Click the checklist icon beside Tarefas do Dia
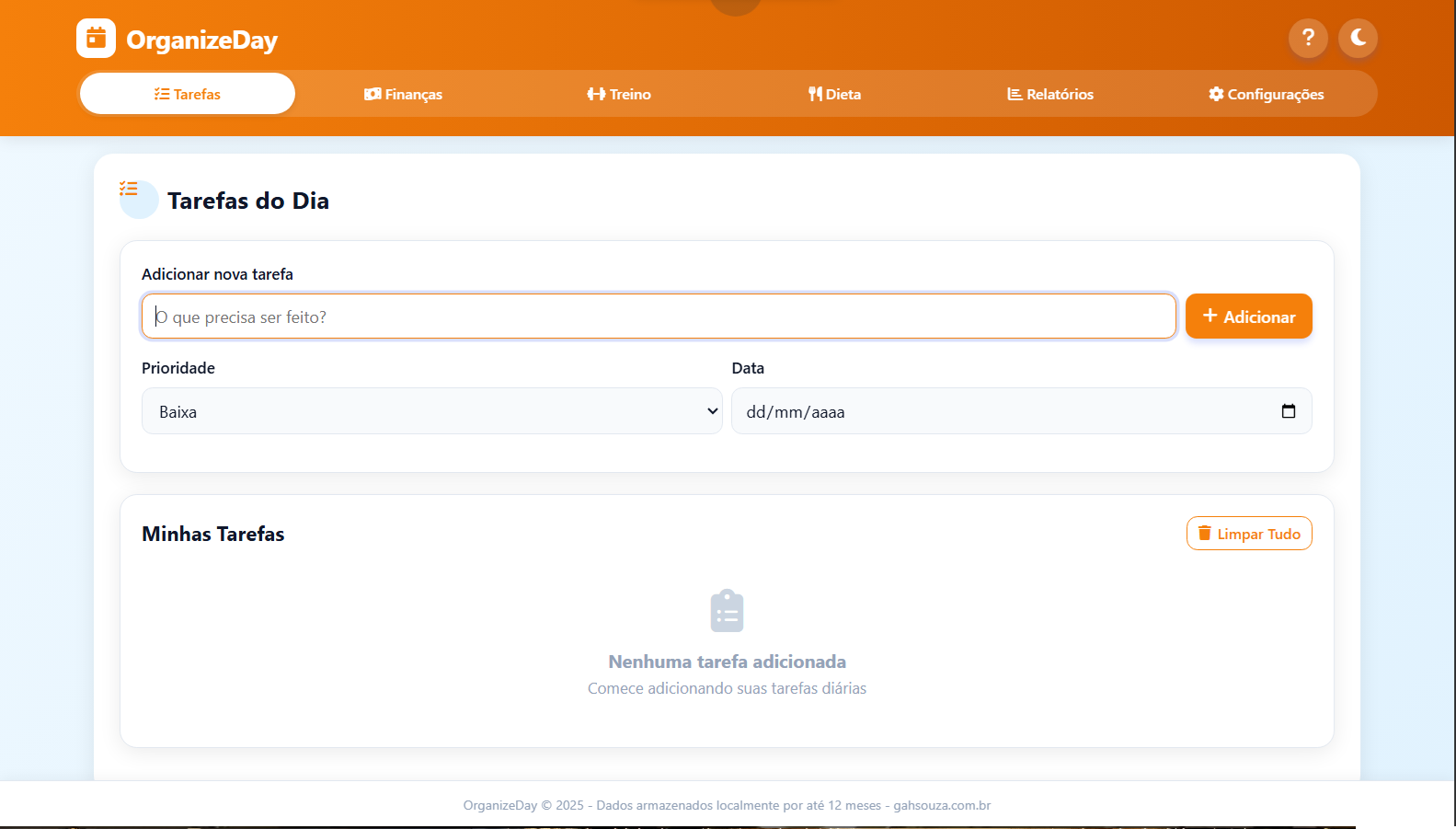Screen dimensions: 1456x829 point(130,190)
